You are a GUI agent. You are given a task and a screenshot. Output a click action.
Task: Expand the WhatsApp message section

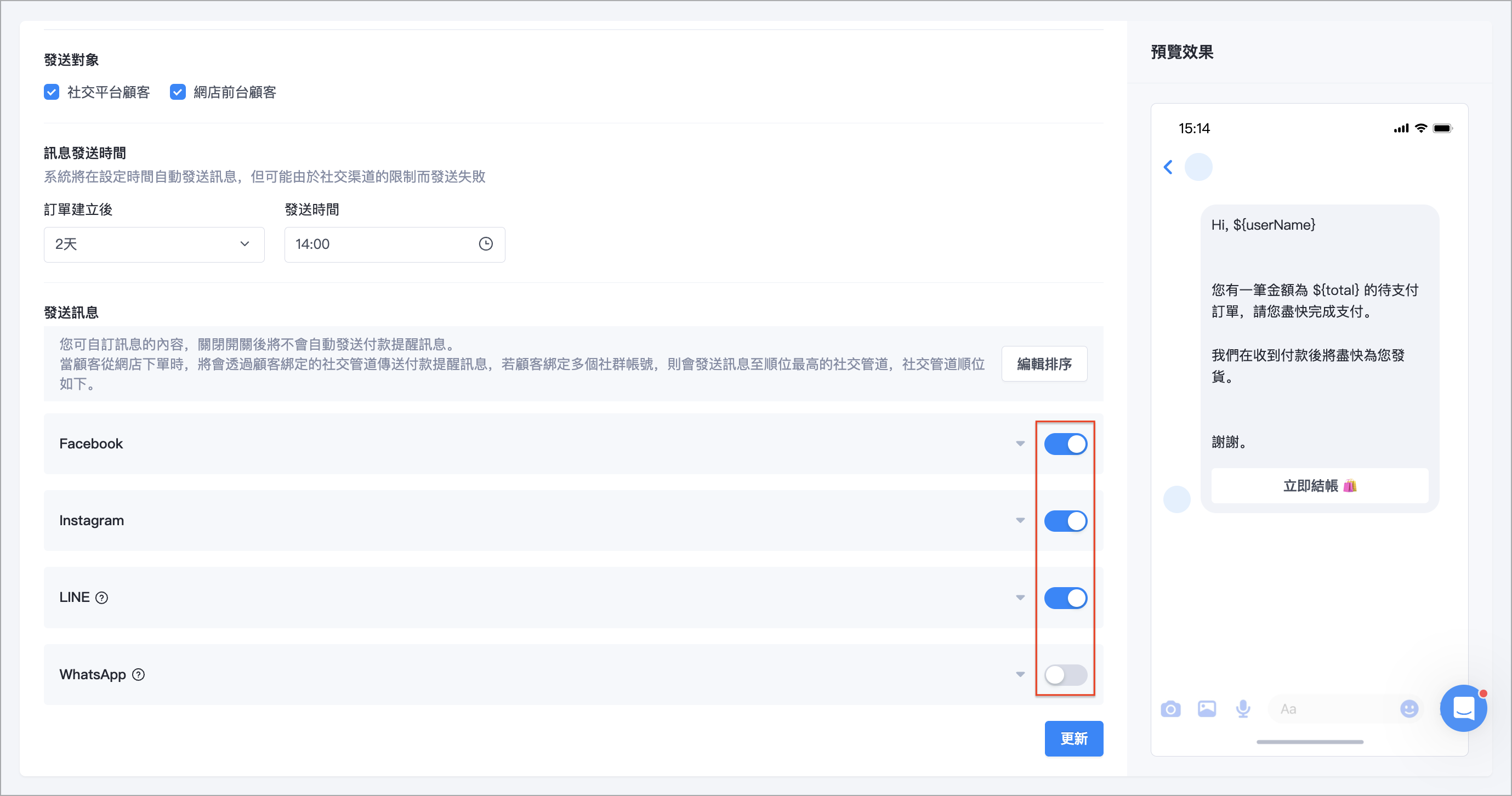[1020, 674]
